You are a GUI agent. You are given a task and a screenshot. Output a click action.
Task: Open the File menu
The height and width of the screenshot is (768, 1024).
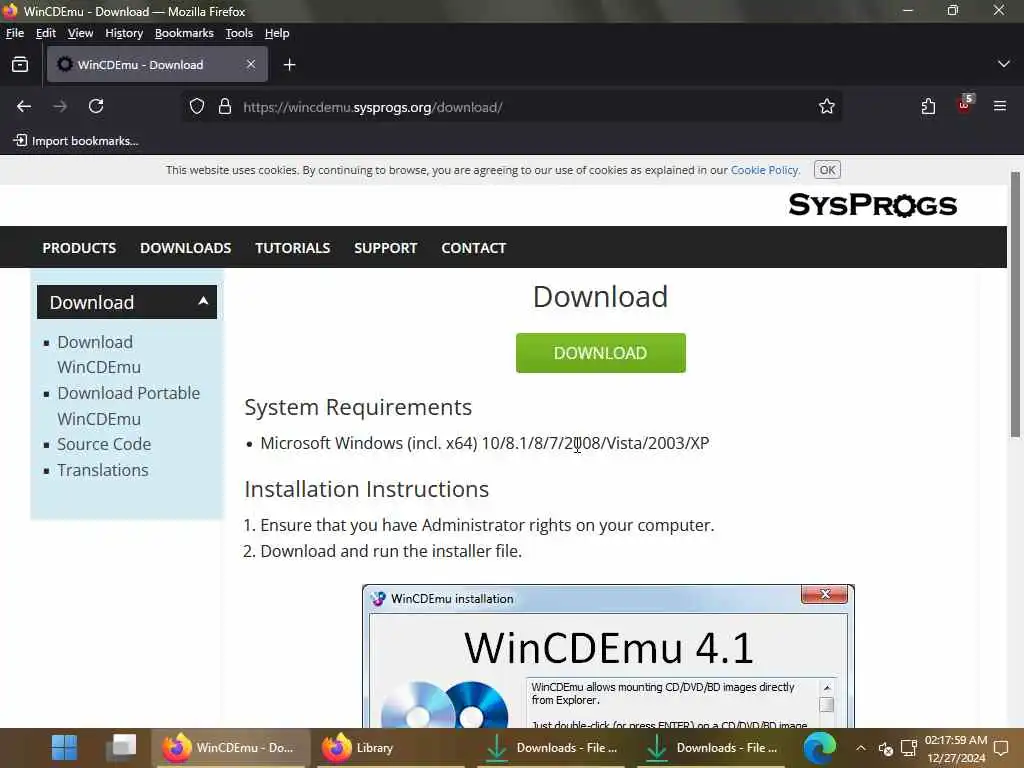[x=14, y=33]
